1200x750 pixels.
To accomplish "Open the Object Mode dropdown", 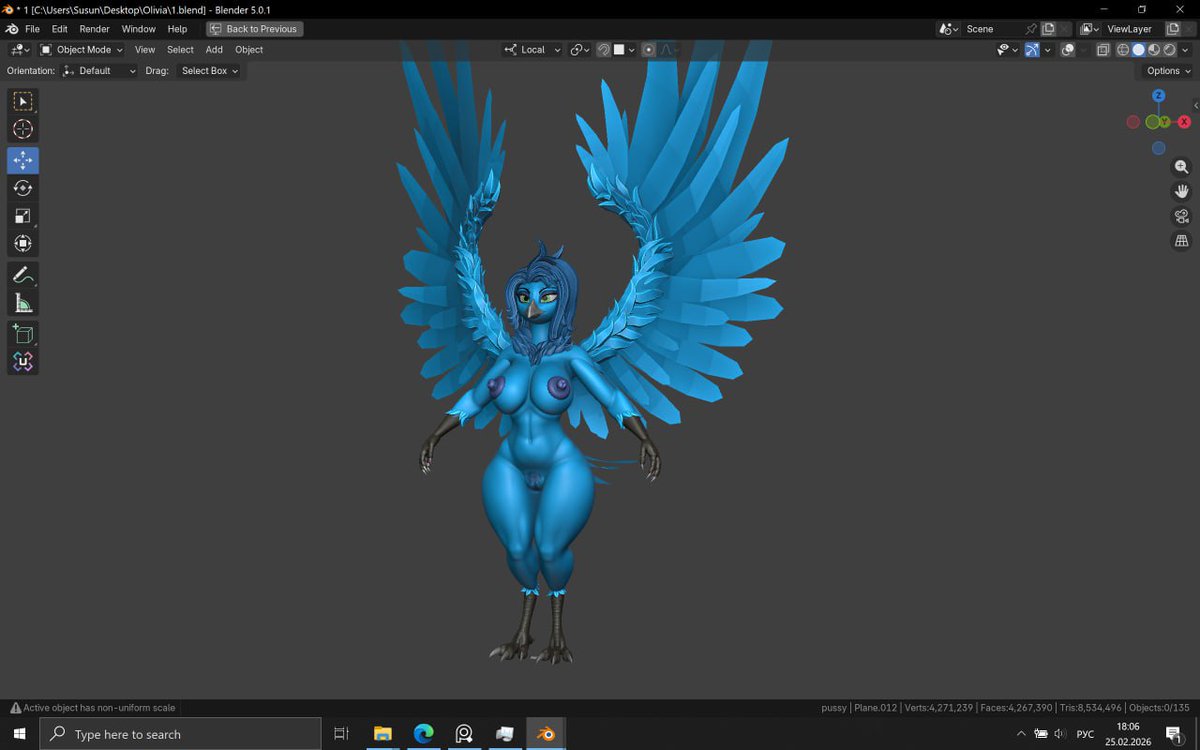I will (x=82, y=49).
